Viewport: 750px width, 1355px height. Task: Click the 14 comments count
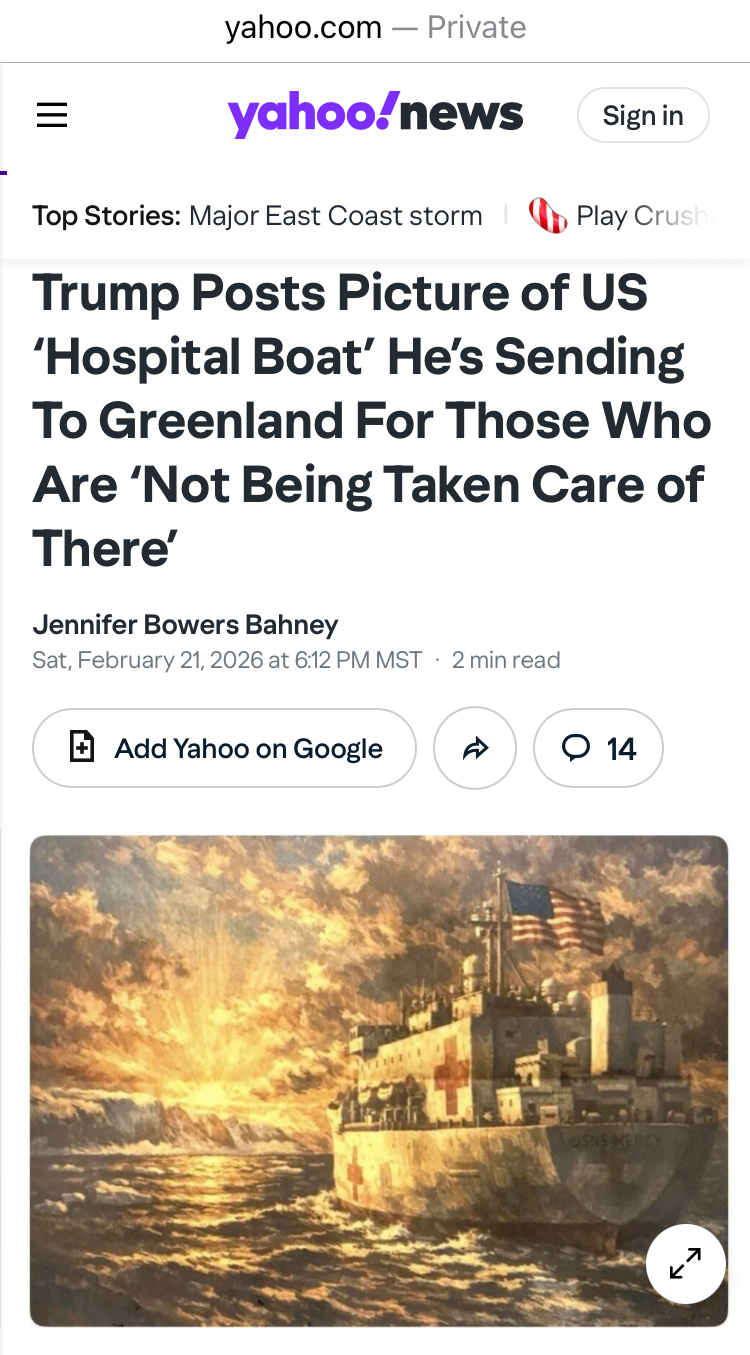[622, 748]
